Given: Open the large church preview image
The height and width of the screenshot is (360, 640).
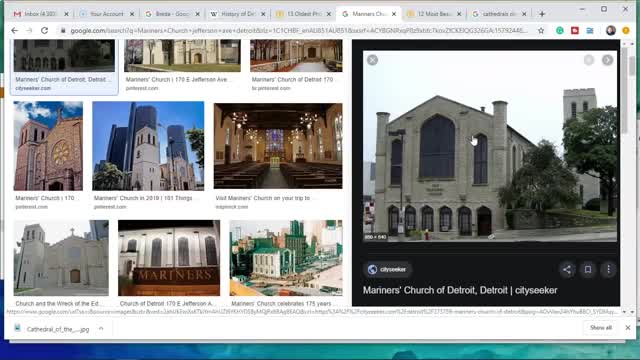Looking at the screenshot, I should (x=490, y=146).
